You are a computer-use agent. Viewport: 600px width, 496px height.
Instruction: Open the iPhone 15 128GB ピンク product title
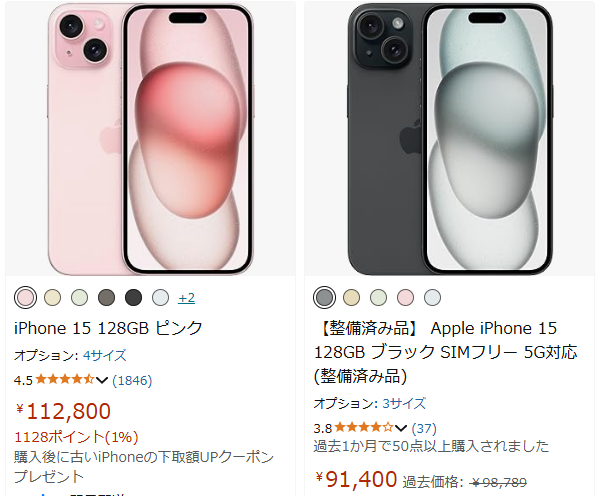[x=108, y=328]
